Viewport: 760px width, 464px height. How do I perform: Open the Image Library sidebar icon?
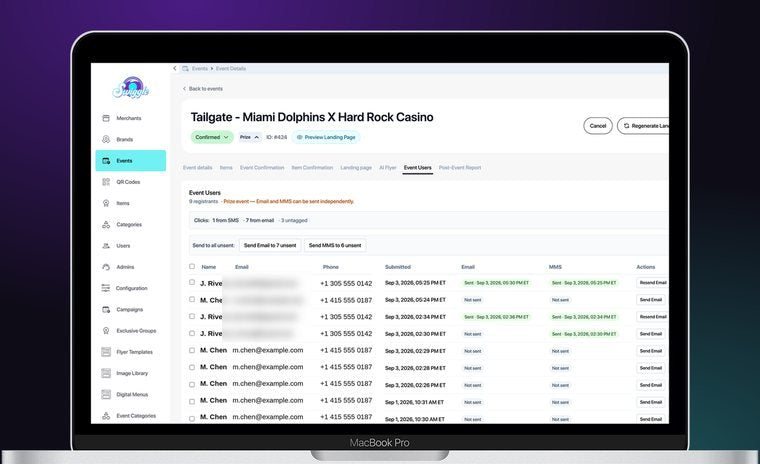(x=106, y=373)
